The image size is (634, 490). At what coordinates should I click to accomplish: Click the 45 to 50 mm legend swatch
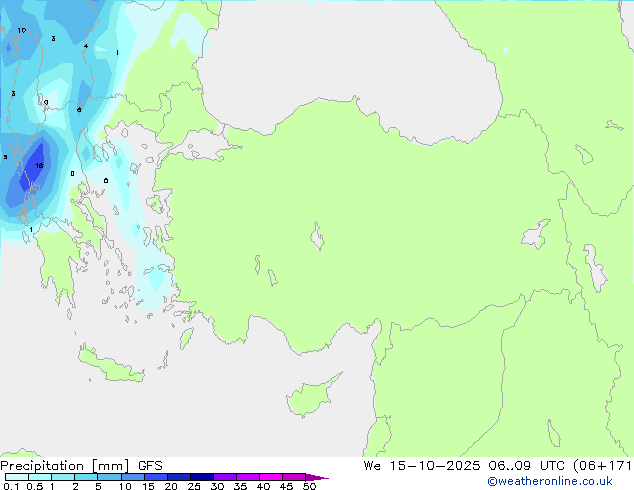point(294,477)
